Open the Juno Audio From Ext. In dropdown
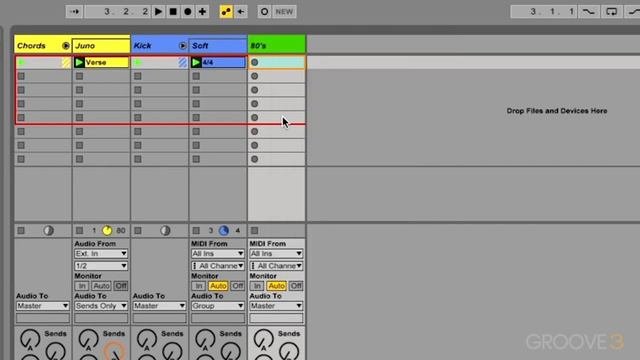Image resolution: width=640 pixels, height=360 pixels. (101, 253)
